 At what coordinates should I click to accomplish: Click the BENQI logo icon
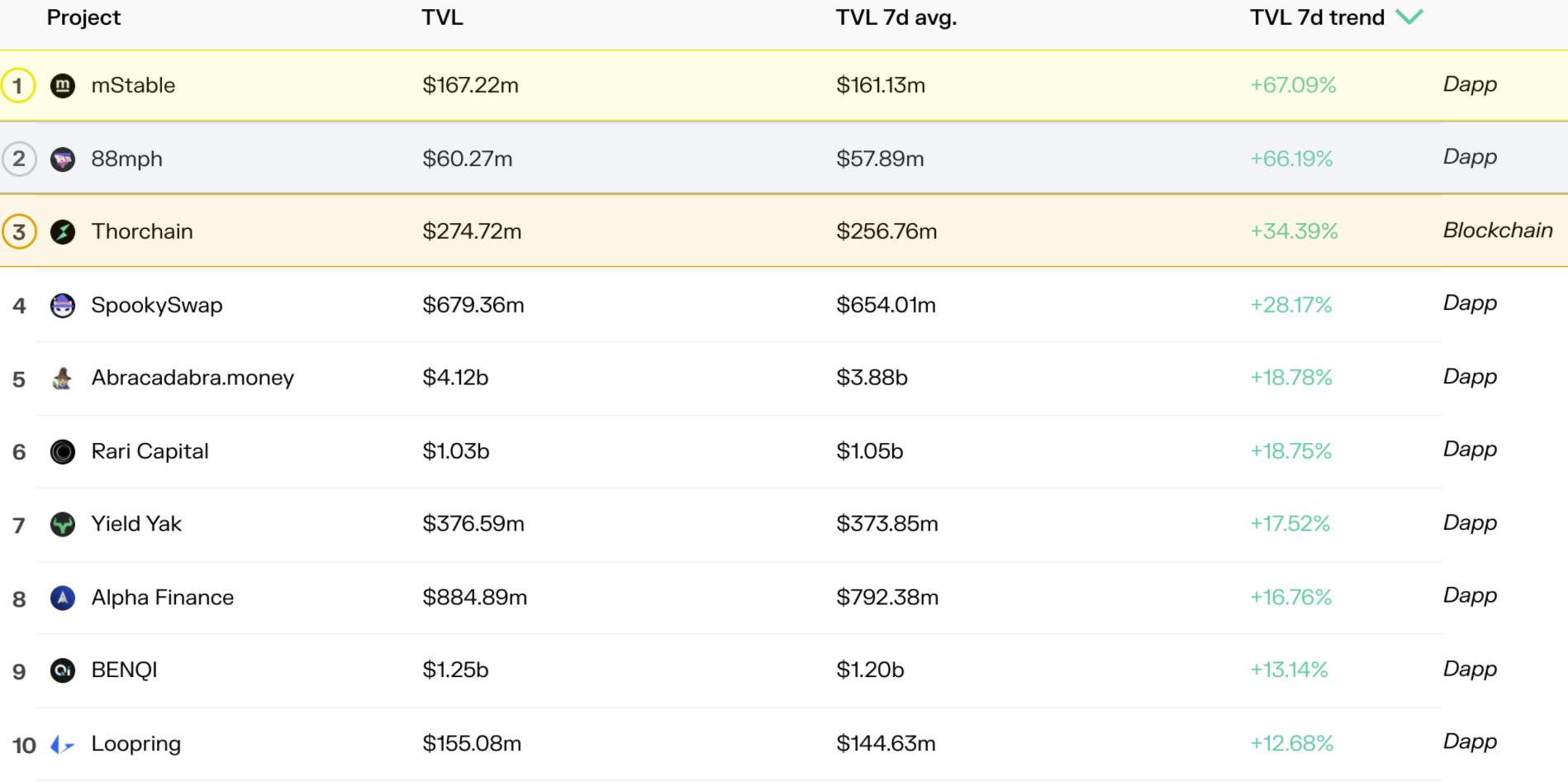pos(63,670)
